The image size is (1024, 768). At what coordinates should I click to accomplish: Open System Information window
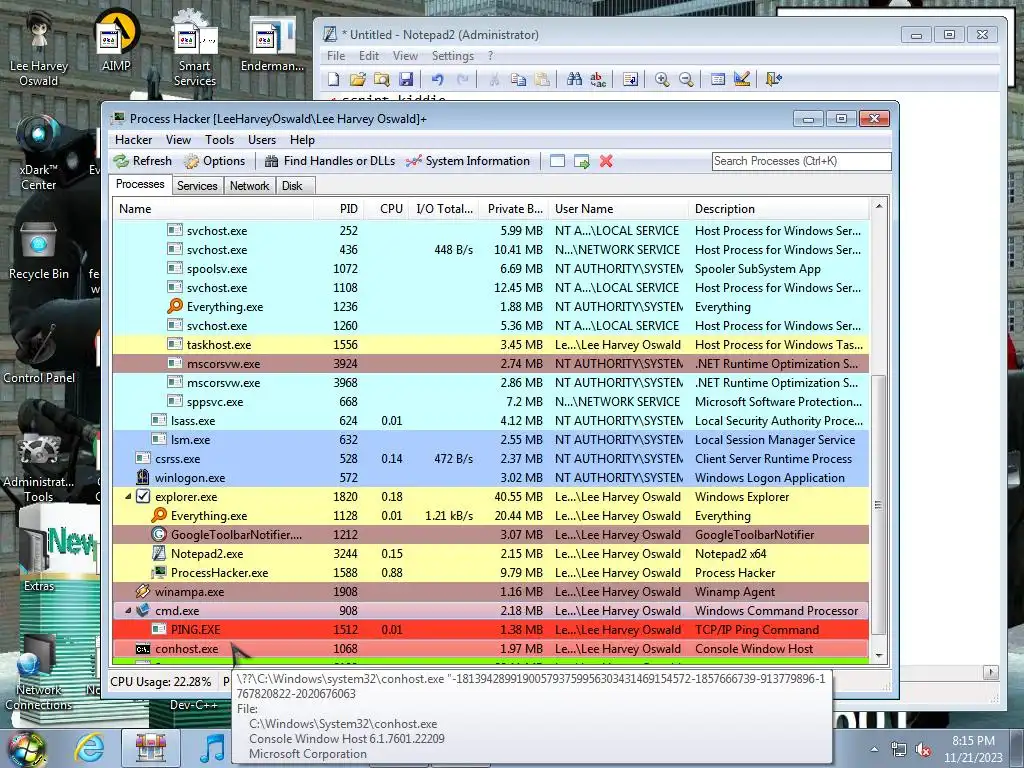(468, 161)
